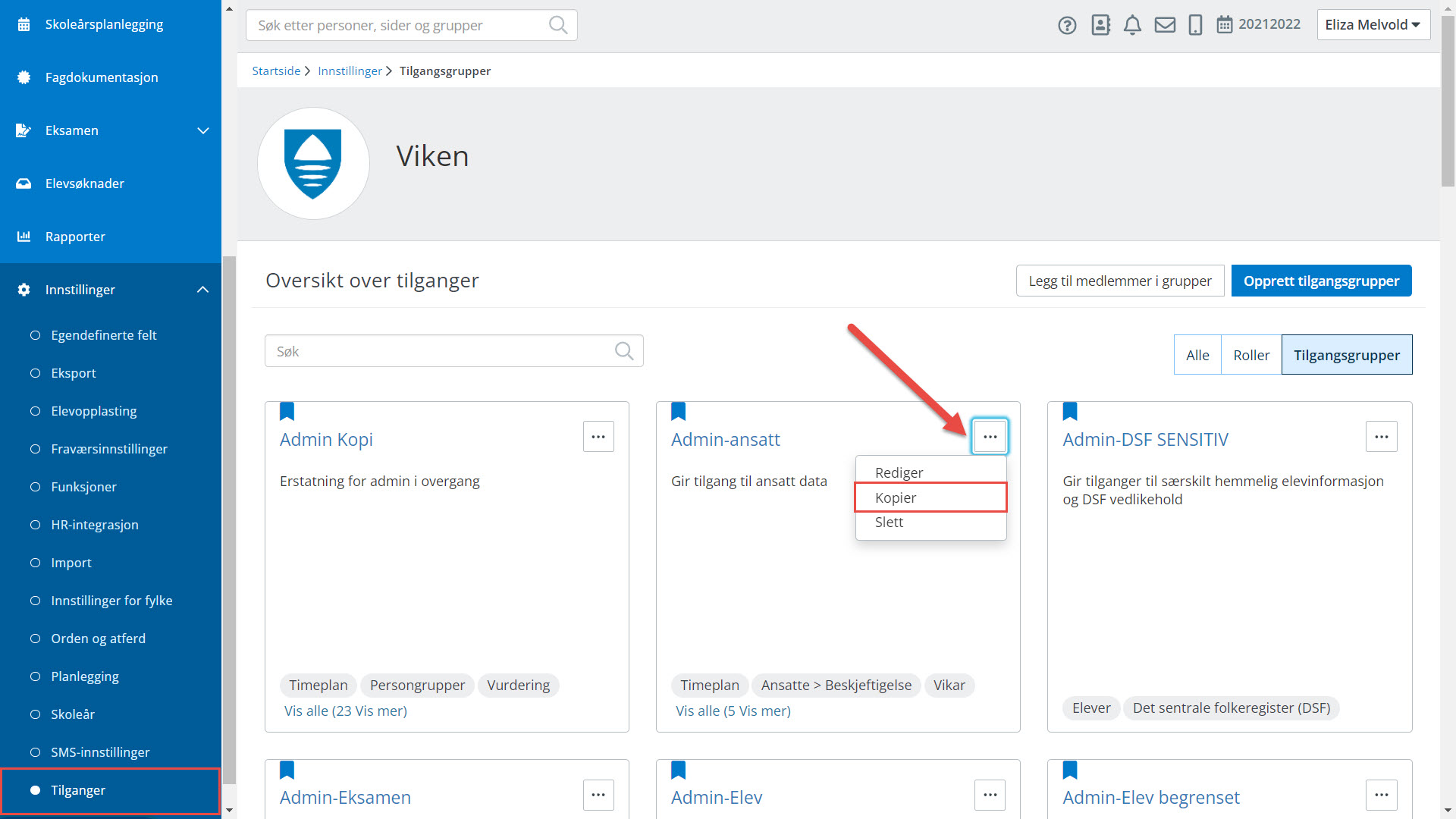Open the contacts address book icon
This screenshot has width=1456, height=819.
1100,25
